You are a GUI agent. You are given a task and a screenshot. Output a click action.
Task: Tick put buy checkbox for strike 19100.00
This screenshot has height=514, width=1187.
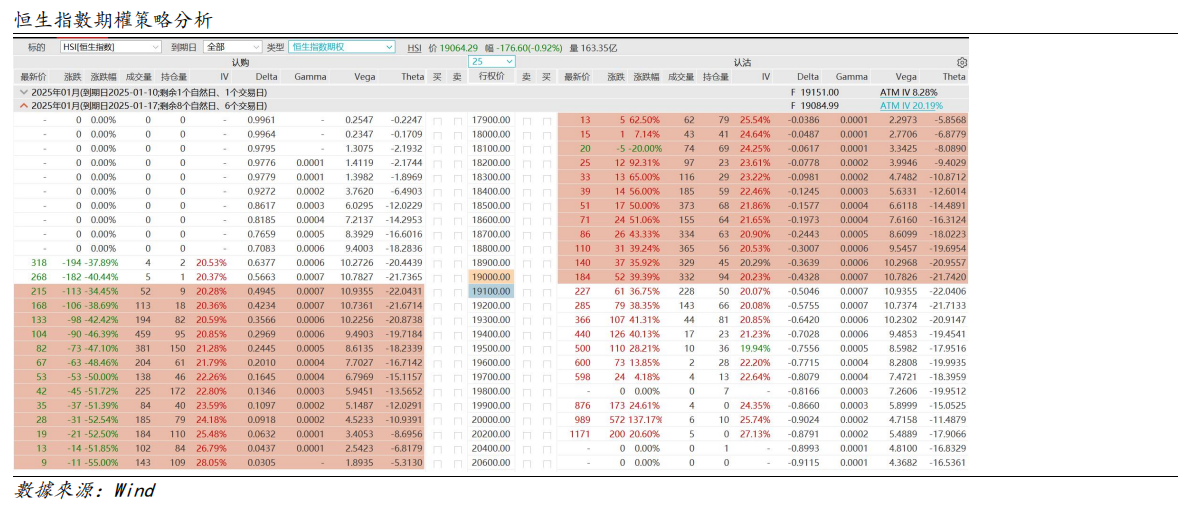coord(547,292)
